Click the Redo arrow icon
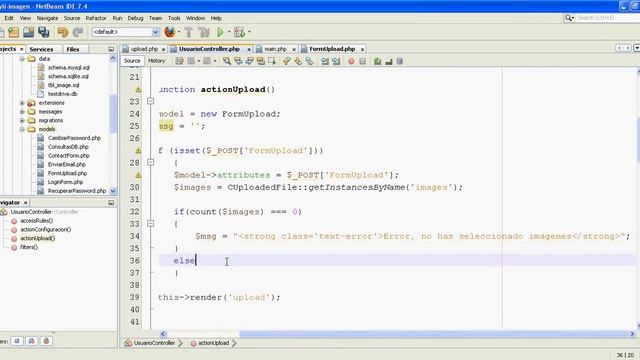The image size is (640, 360). (78, 32)
